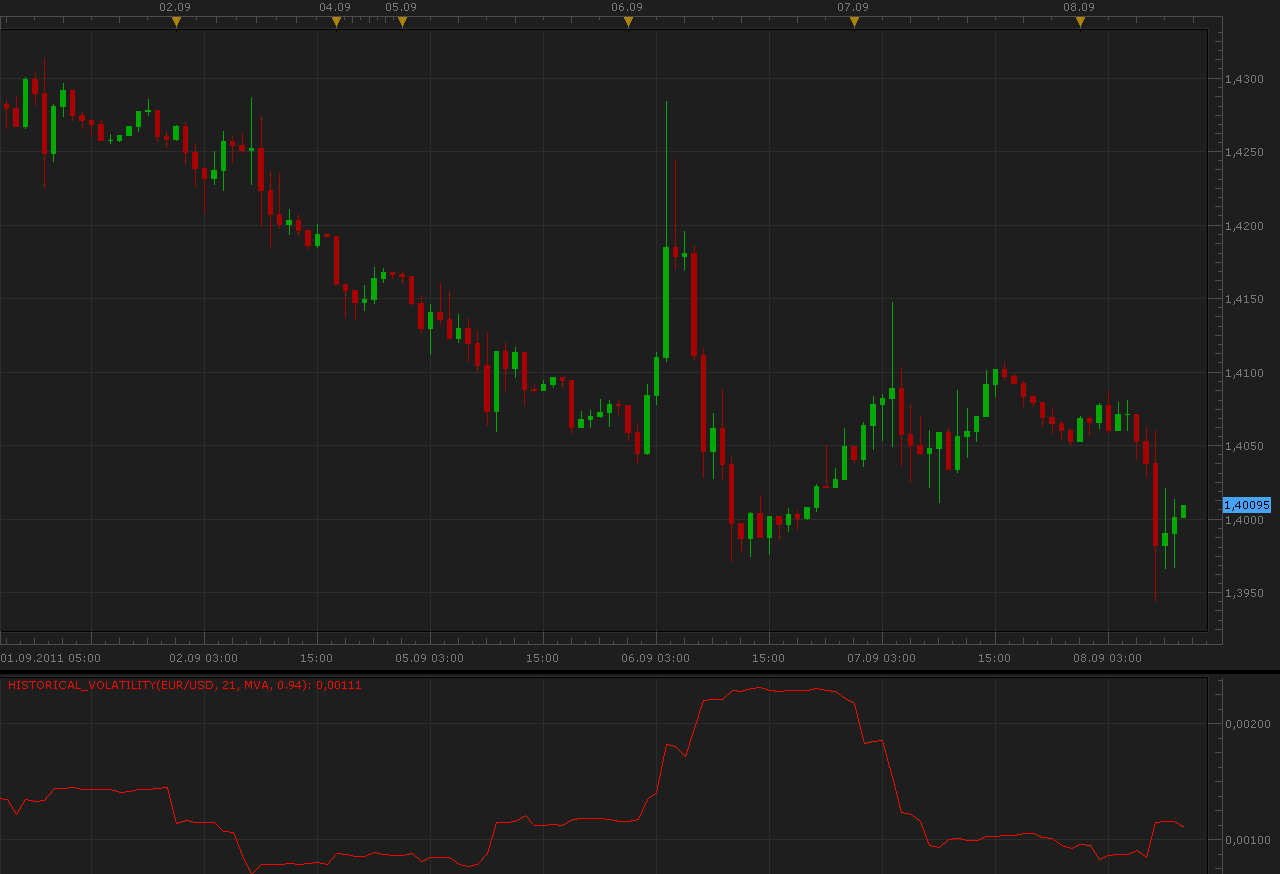Click the 06.09 date marker triangle

pos(628,21)
